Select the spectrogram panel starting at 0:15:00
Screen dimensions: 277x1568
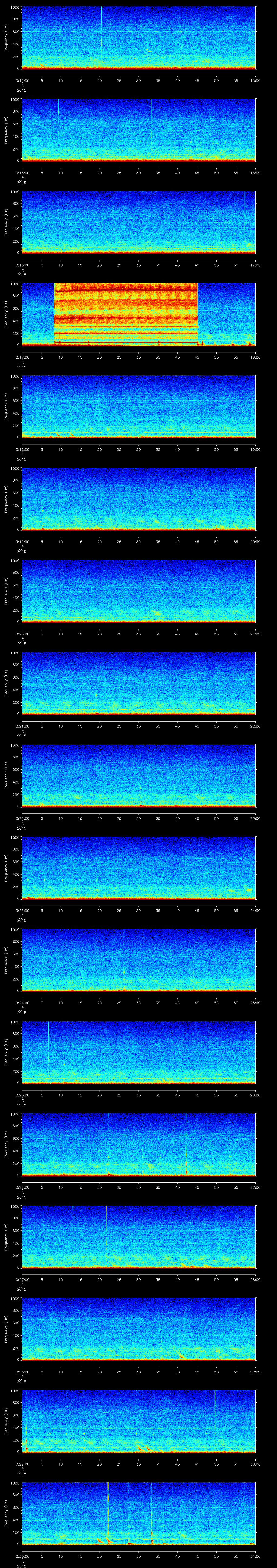(138, 130)
